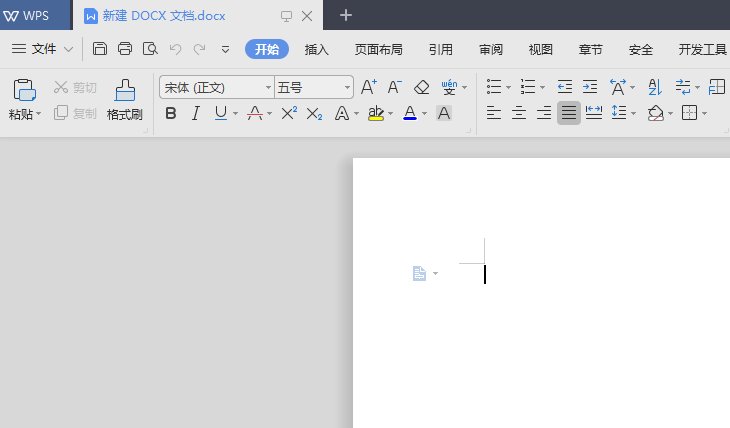730x428 pixels.
Task: Click the Paste clipboard icon
Action: click(x=24, y=89)
